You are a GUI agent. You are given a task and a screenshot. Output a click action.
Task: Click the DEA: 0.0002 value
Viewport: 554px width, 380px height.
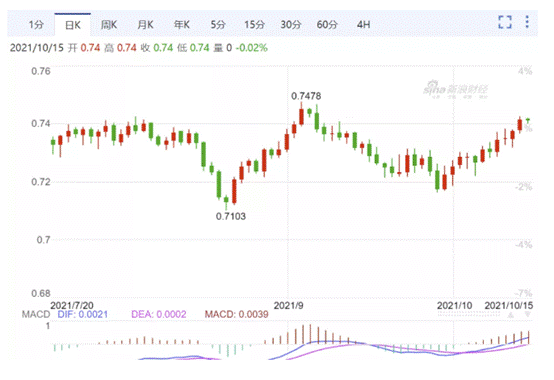point(159,314)
